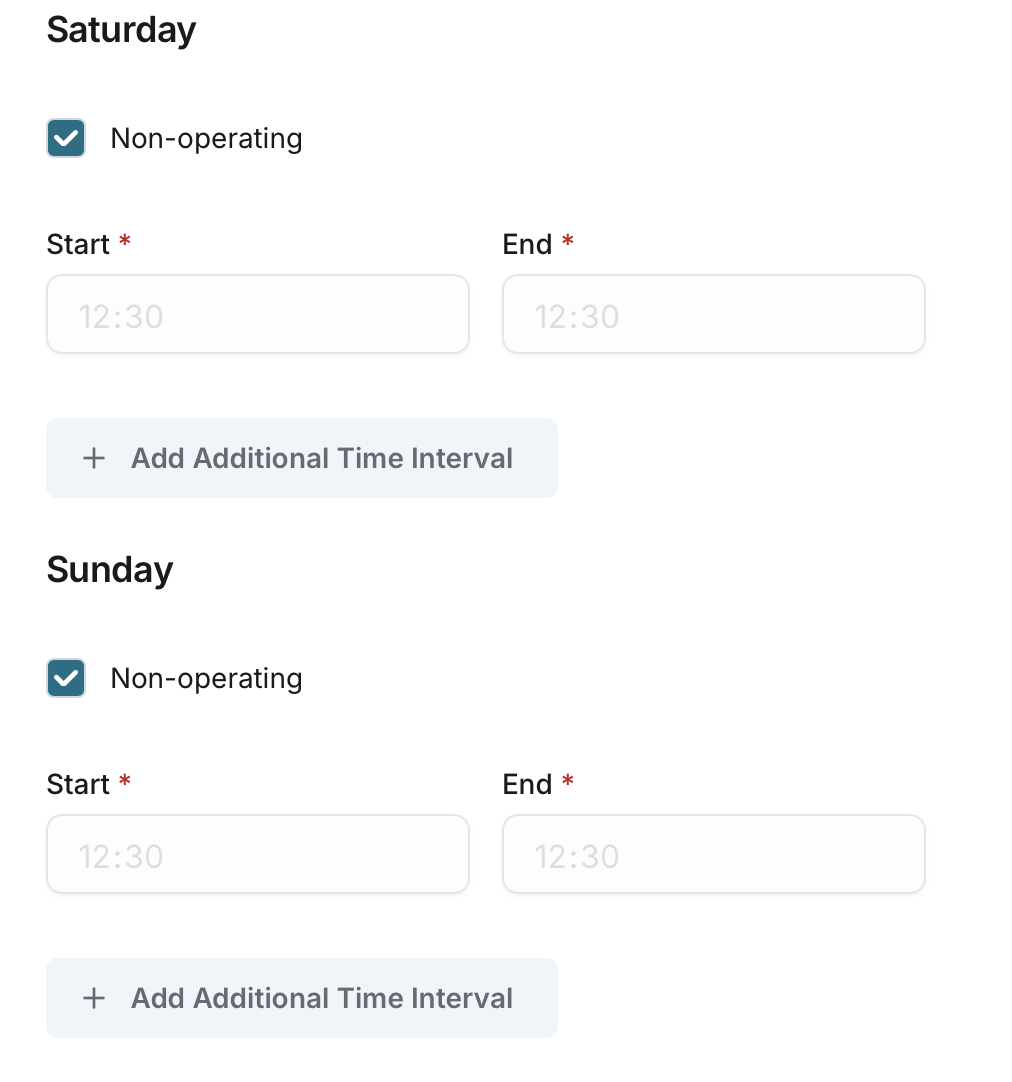
Task: Click the Saturday section heading
Action: tap(121, 30)
